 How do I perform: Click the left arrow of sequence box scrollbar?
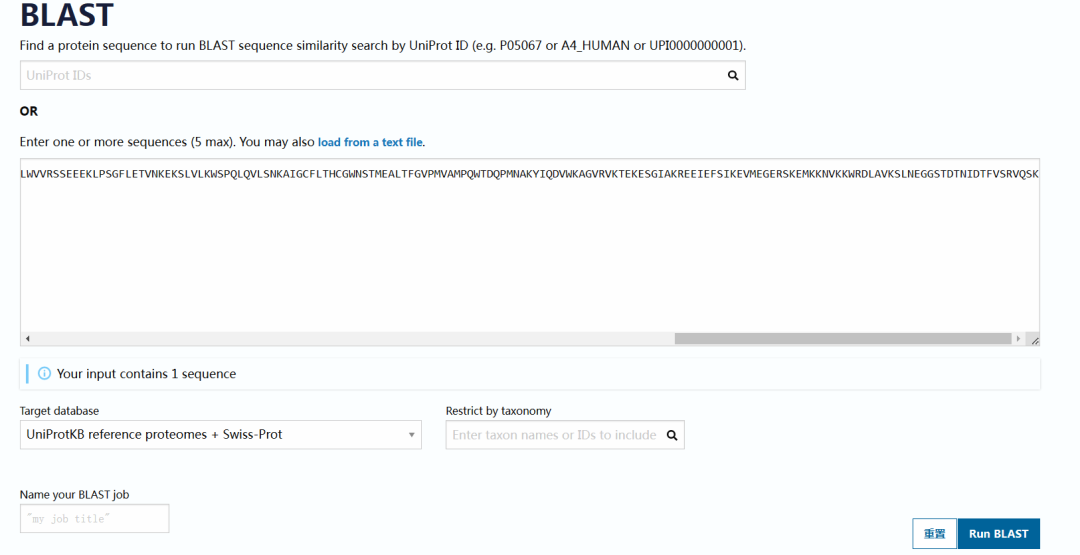pyautogui.click(x=28, y=339)
